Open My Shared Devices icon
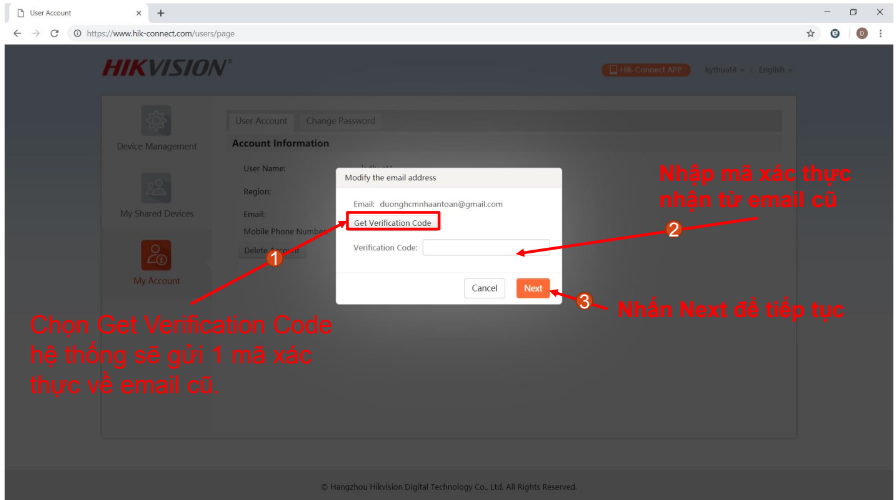The image size is (896, 500). point(155,188)
